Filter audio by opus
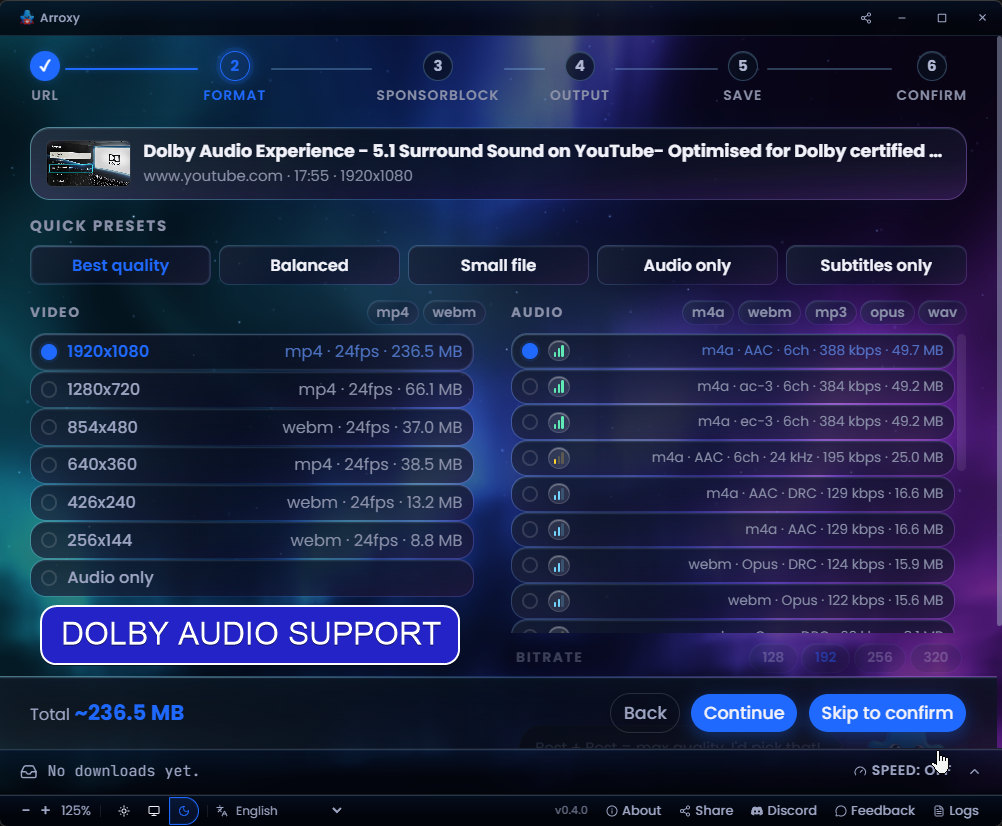The height and width of the screenshot is (826, 1002). (888, 312)
